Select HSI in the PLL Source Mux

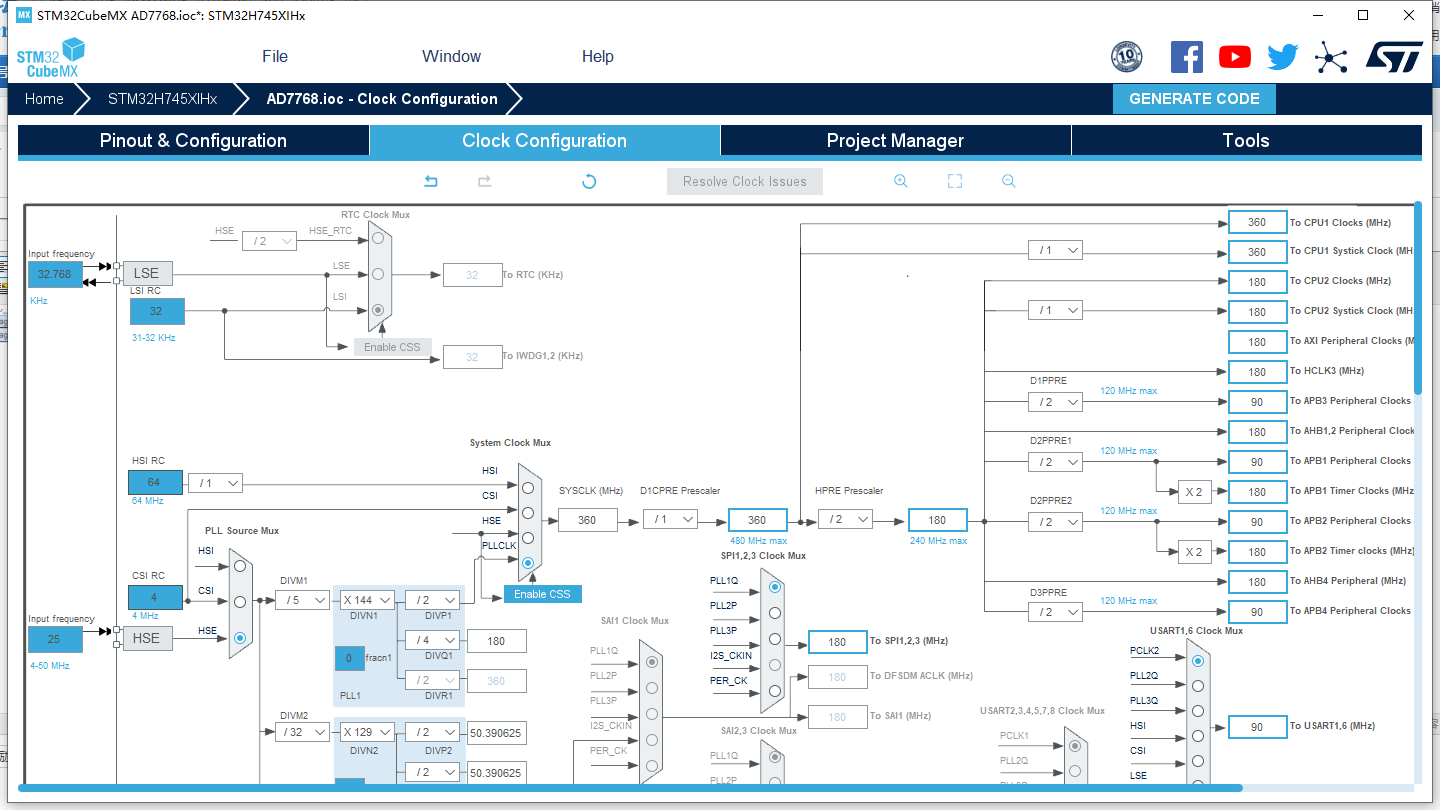239,565
